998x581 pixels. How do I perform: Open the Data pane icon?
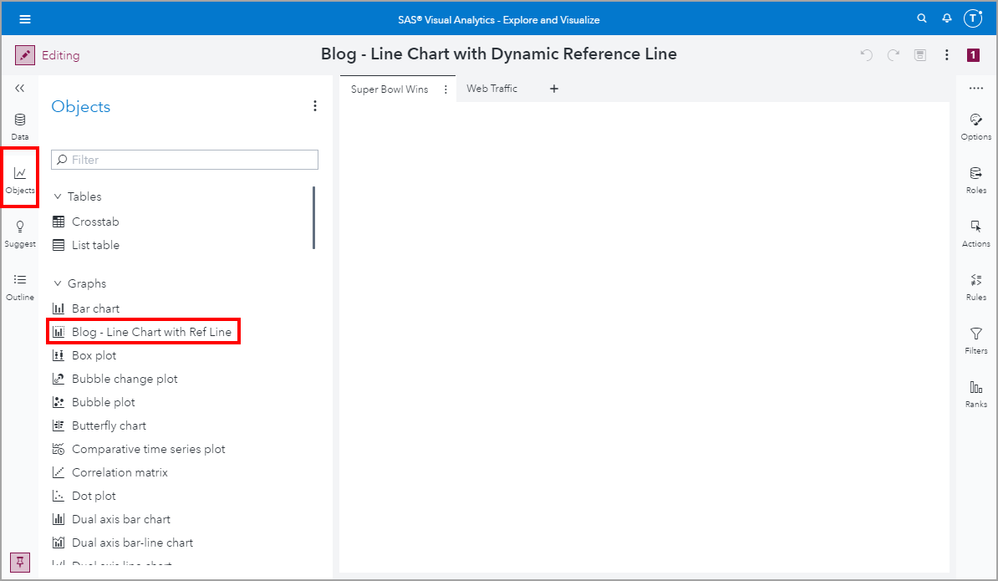pyautogui.click(x=20, y=125)
